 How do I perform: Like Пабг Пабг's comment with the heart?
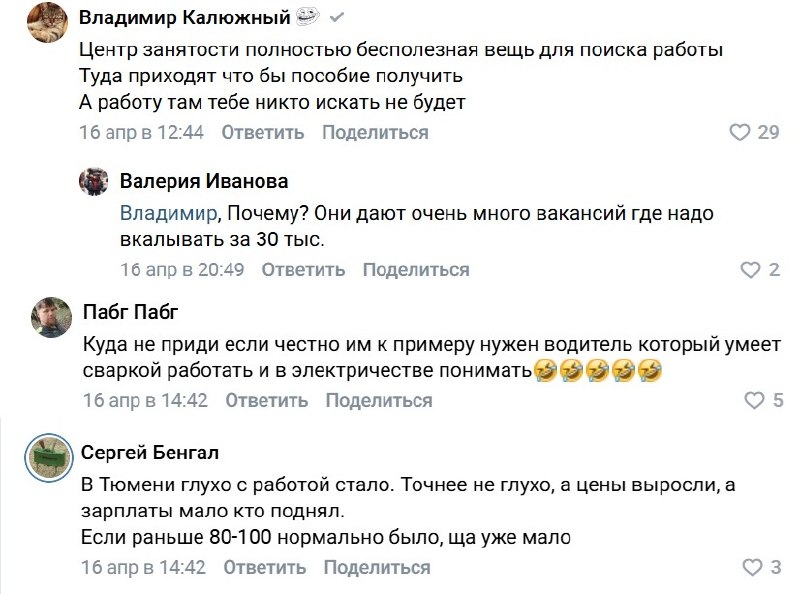pos(755,401)
